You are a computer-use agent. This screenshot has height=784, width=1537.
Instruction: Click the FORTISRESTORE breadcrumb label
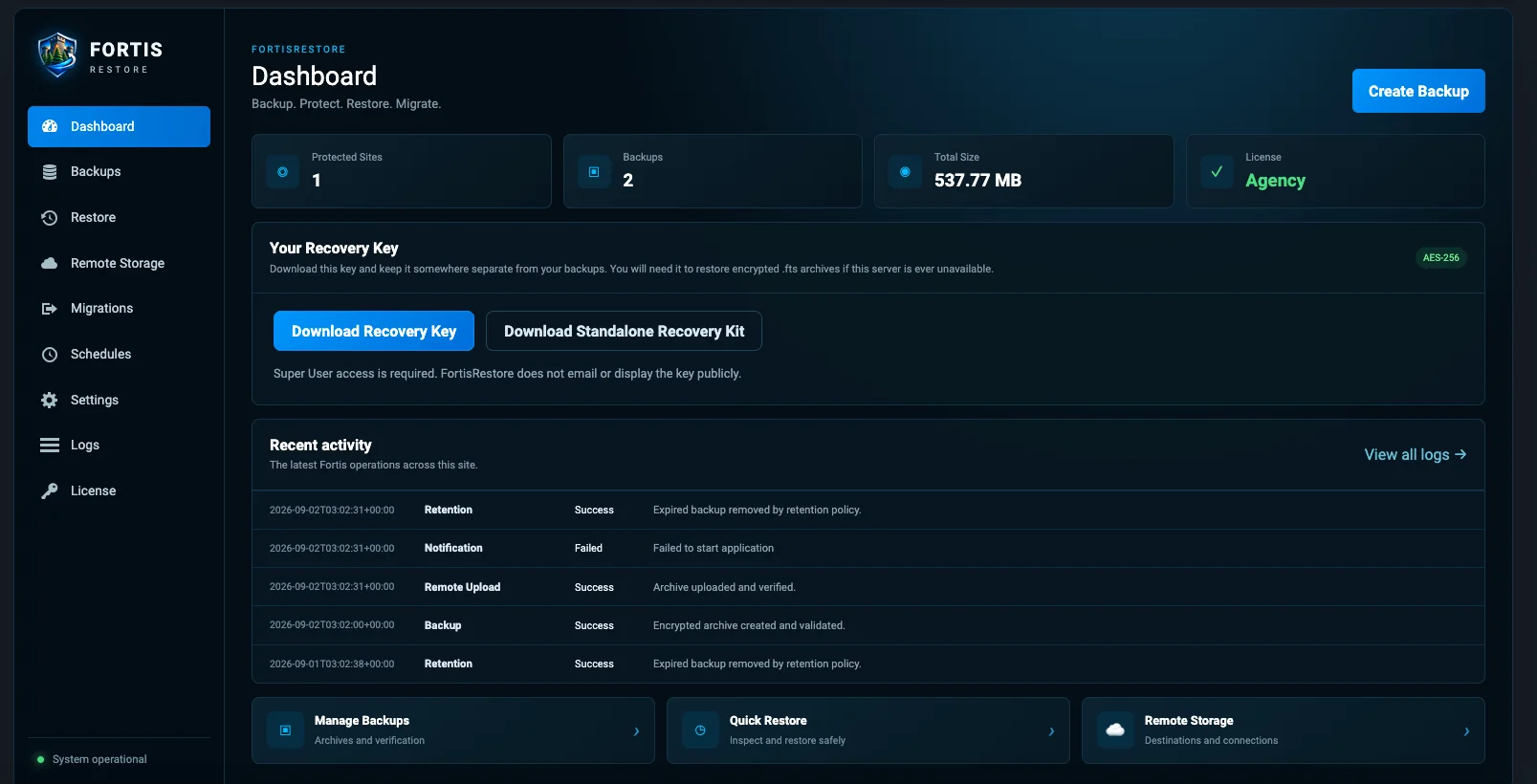coord(298,49)
